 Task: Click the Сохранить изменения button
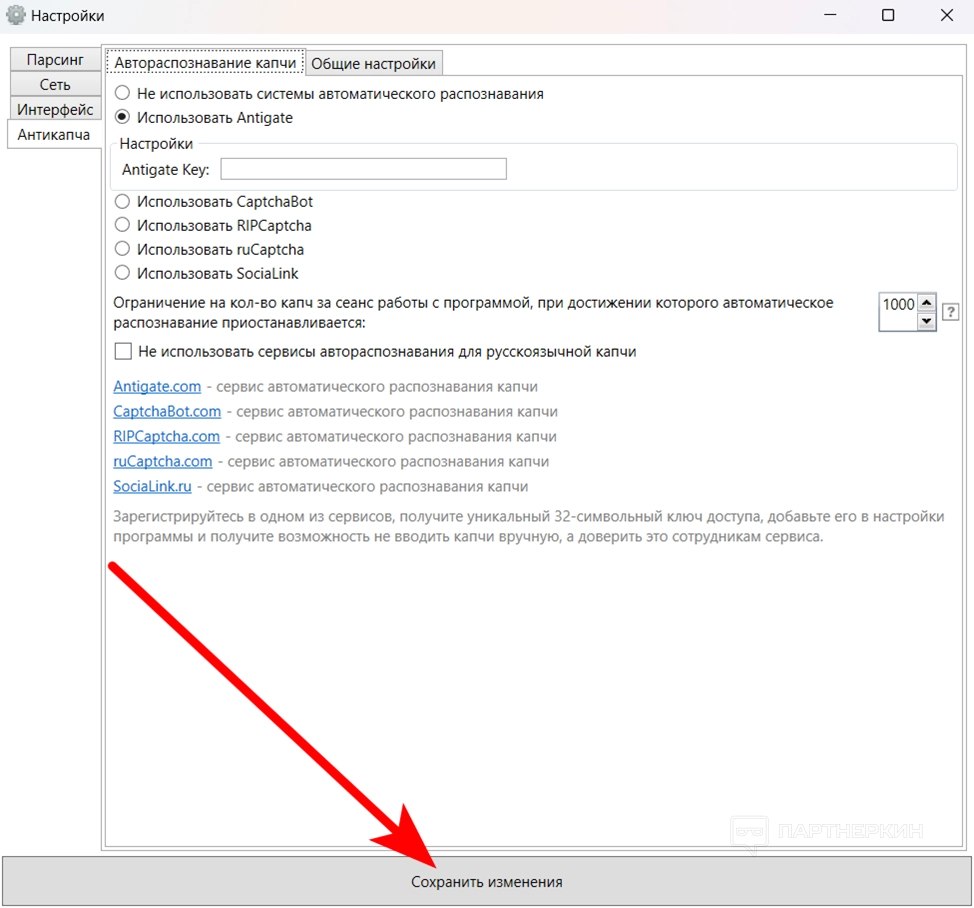pyautogui.click(x=486, y=881)
